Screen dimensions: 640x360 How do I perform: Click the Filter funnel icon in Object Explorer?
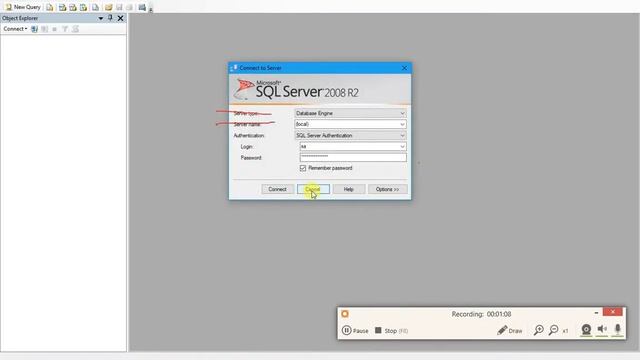(65, 29)
